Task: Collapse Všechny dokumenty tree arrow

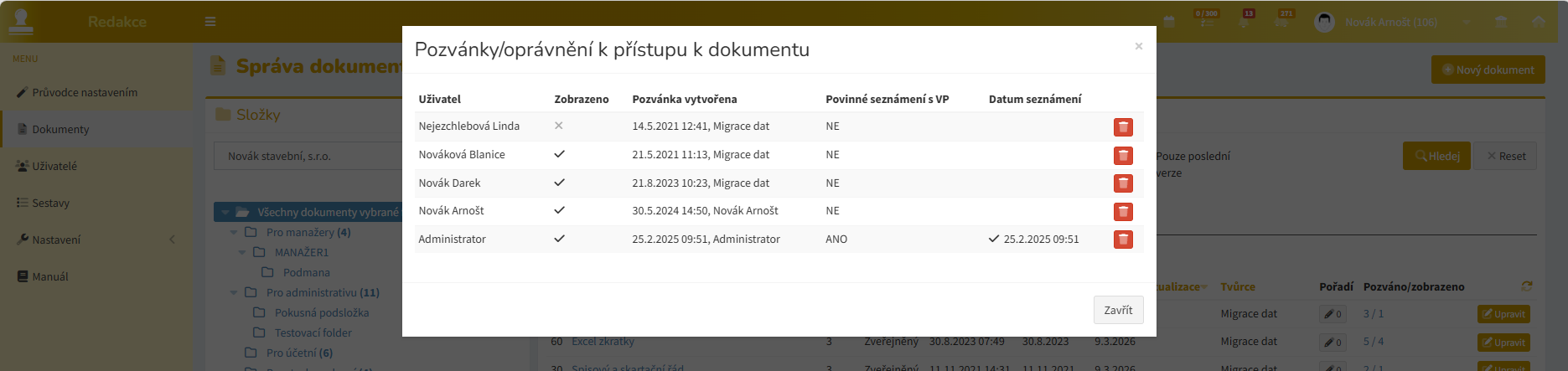Action: [x=225, y=213]
